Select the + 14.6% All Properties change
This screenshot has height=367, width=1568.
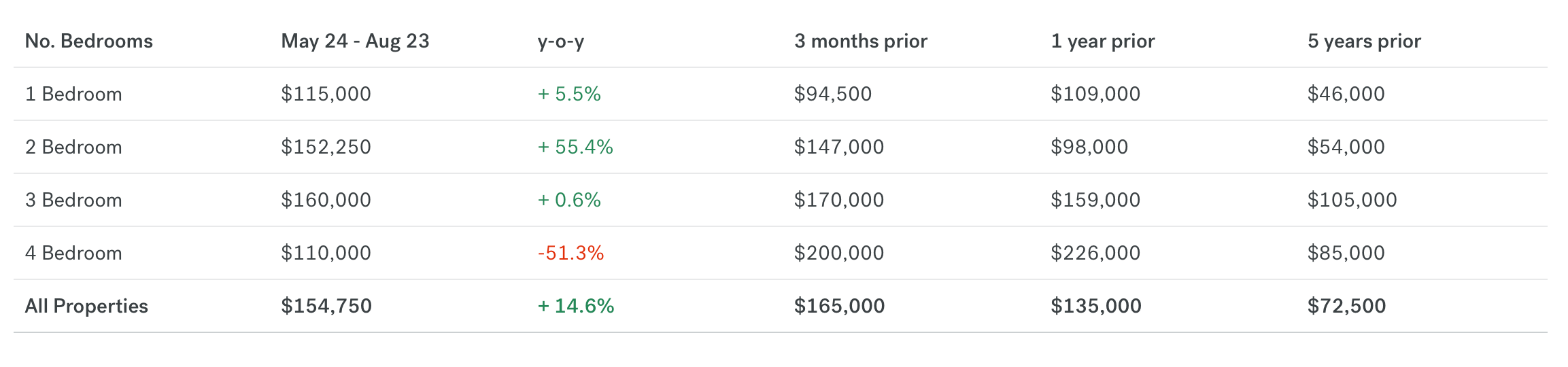[576, 306]
